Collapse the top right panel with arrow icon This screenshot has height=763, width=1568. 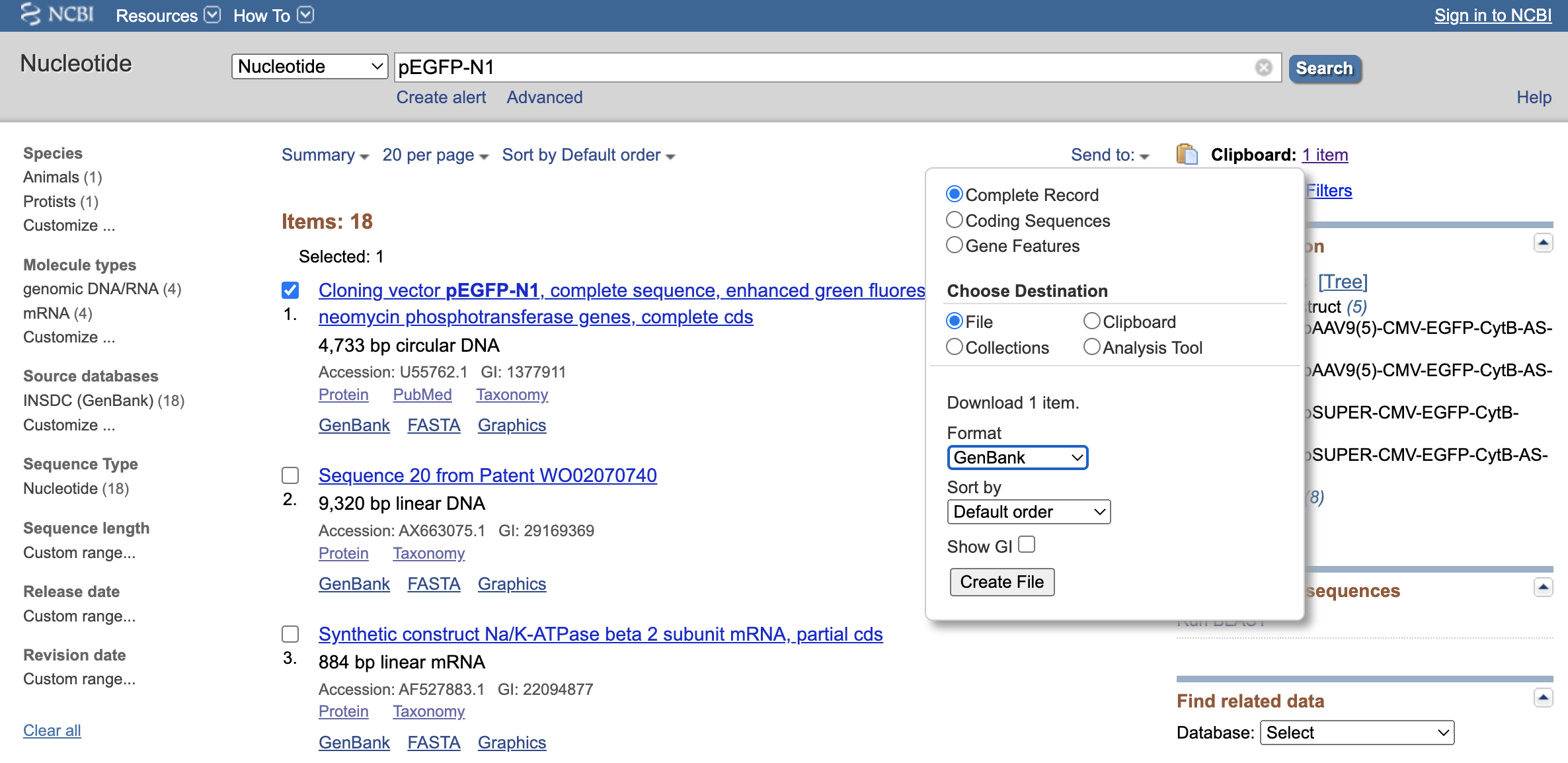pyautogui.click(x=1543, y=243)
